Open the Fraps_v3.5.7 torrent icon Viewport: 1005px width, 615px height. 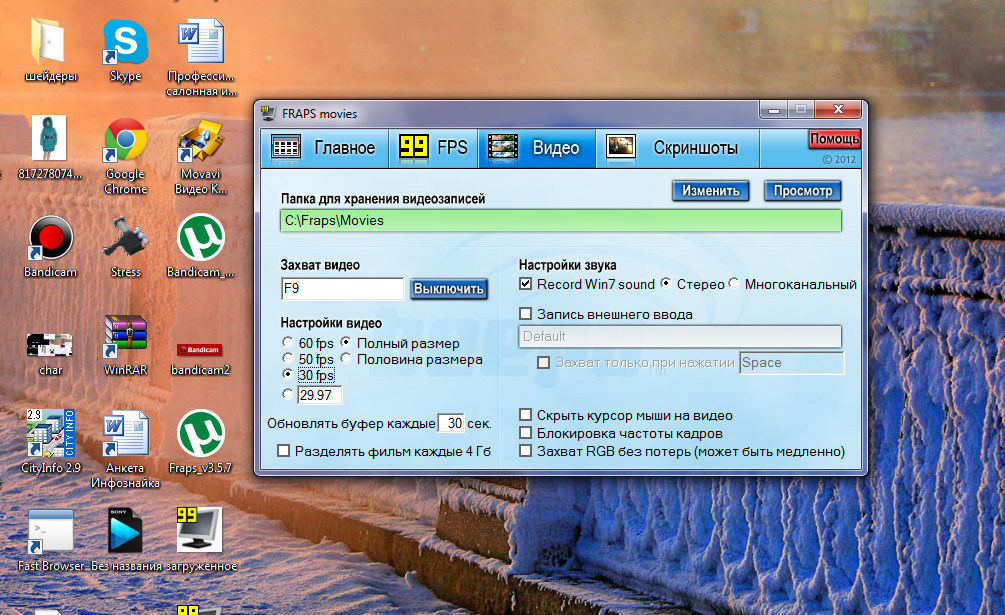(200, 435)
